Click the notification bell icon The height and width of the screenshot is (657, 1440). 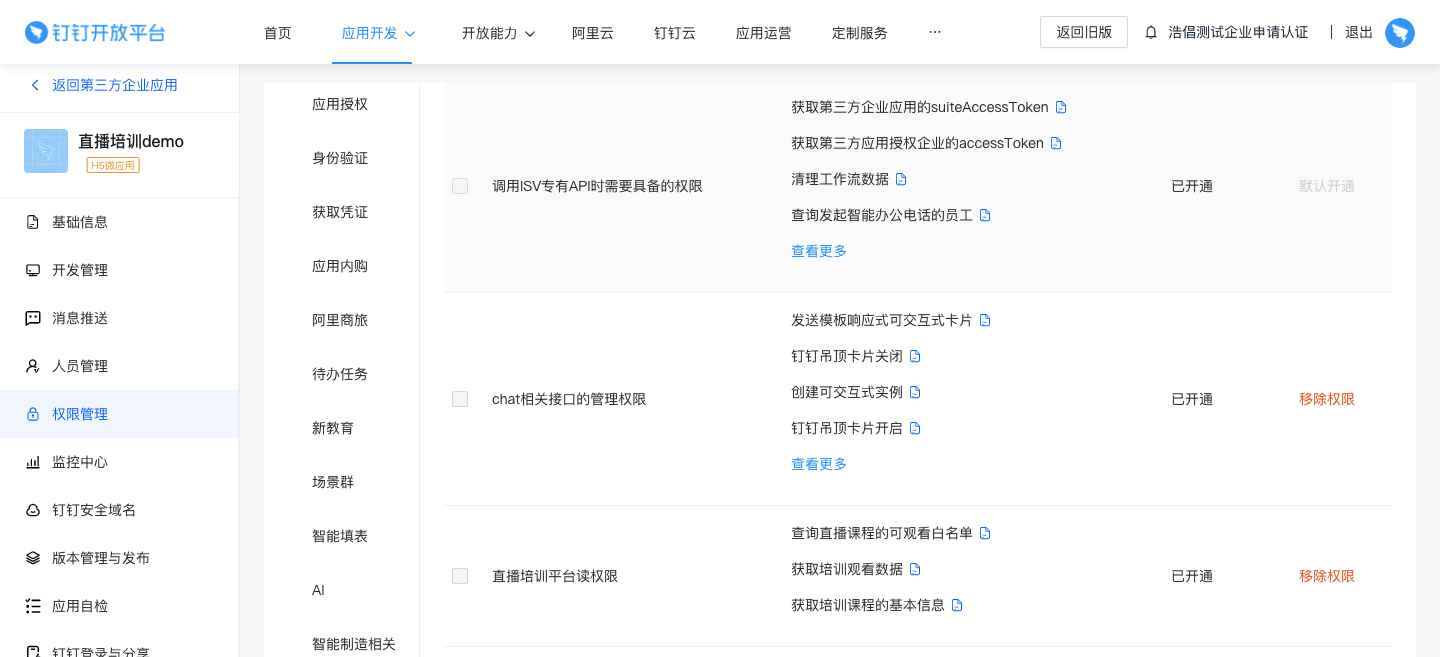[1152, 31]
